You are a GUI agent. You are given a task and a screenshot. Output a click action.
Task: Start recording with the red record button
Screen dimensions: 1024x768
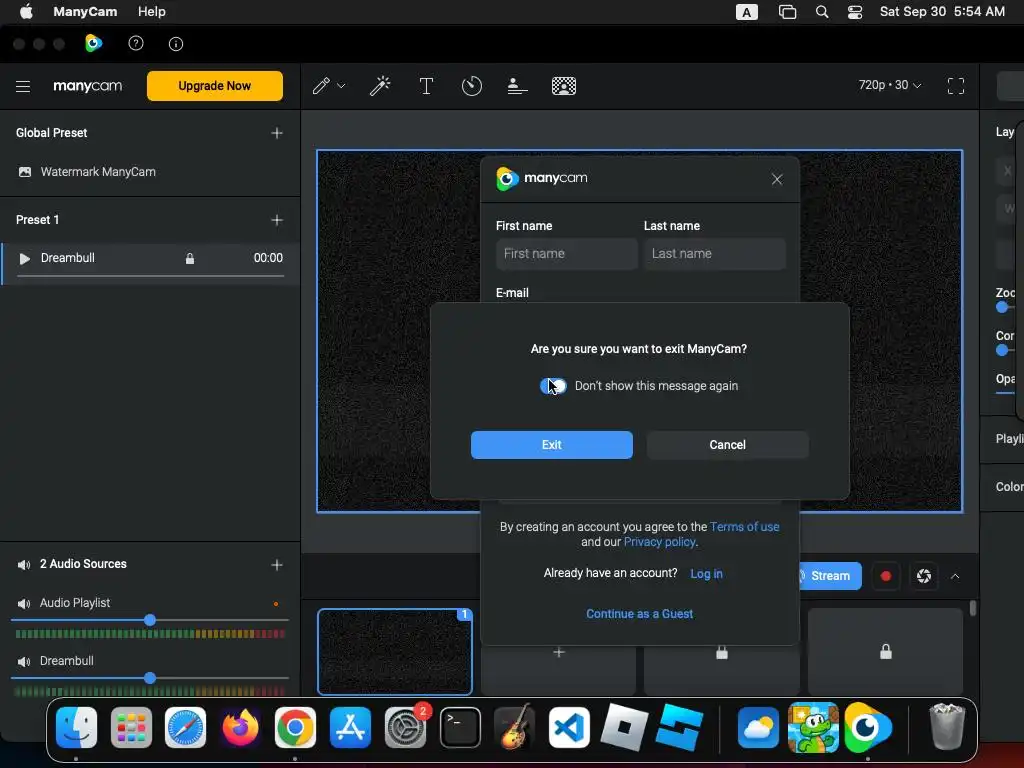click(x=886, y=576)
